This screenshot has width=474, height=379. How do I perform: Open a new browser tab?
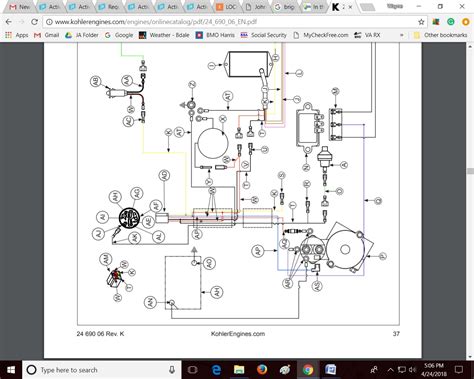(367, 7)
